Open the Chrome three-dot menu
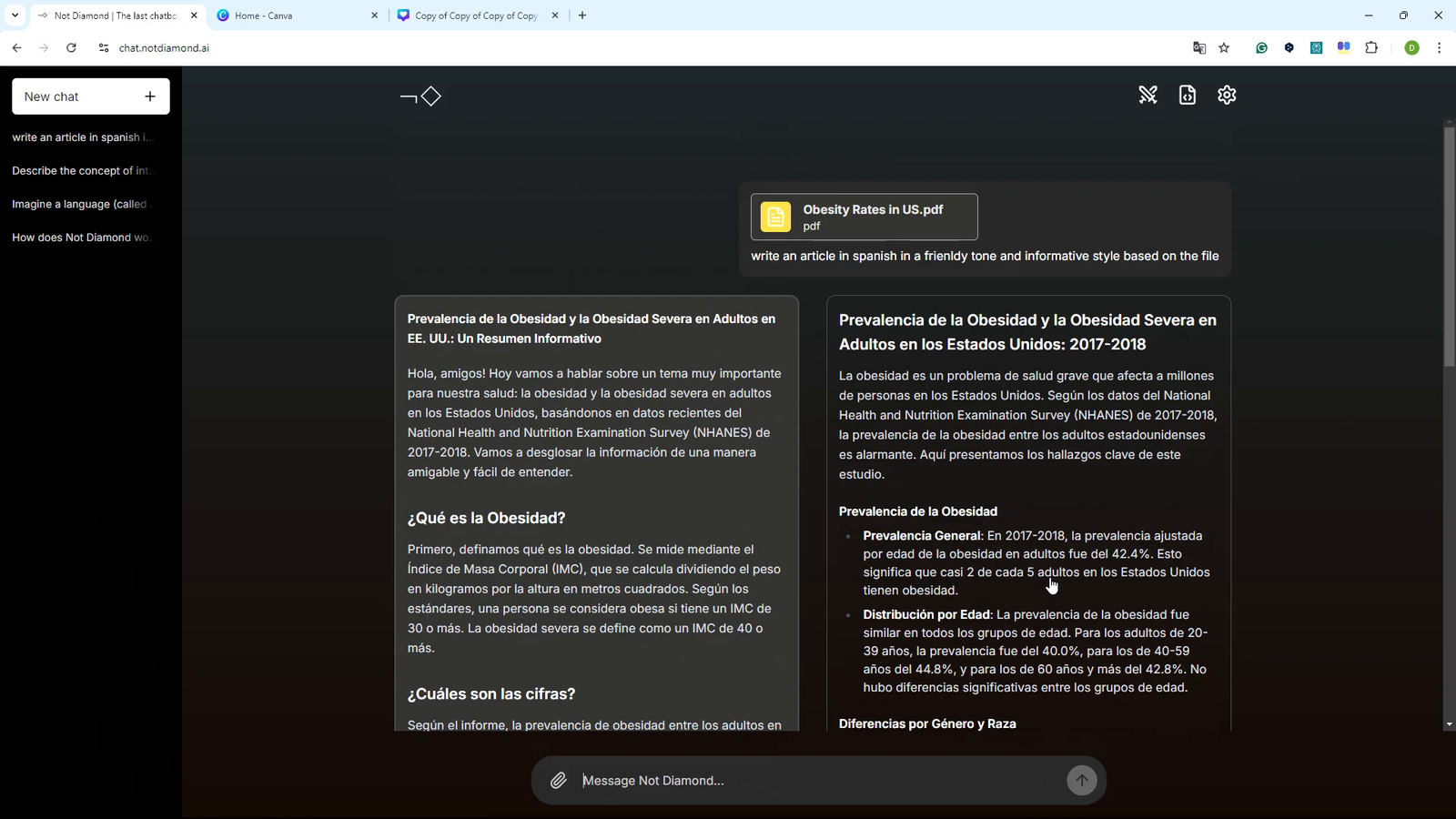The image size is (1456, 819). (1439, 47)
